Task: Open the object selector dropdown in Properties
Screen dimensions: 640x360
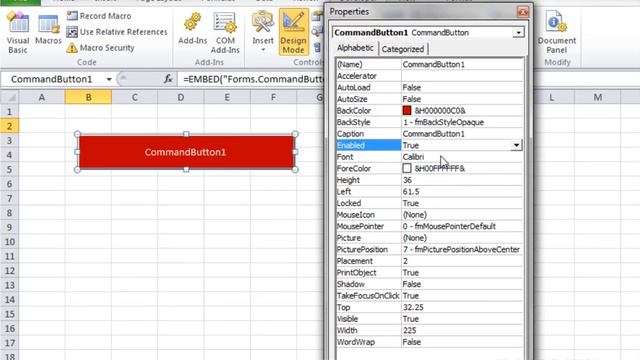Action: coord(518,33)
